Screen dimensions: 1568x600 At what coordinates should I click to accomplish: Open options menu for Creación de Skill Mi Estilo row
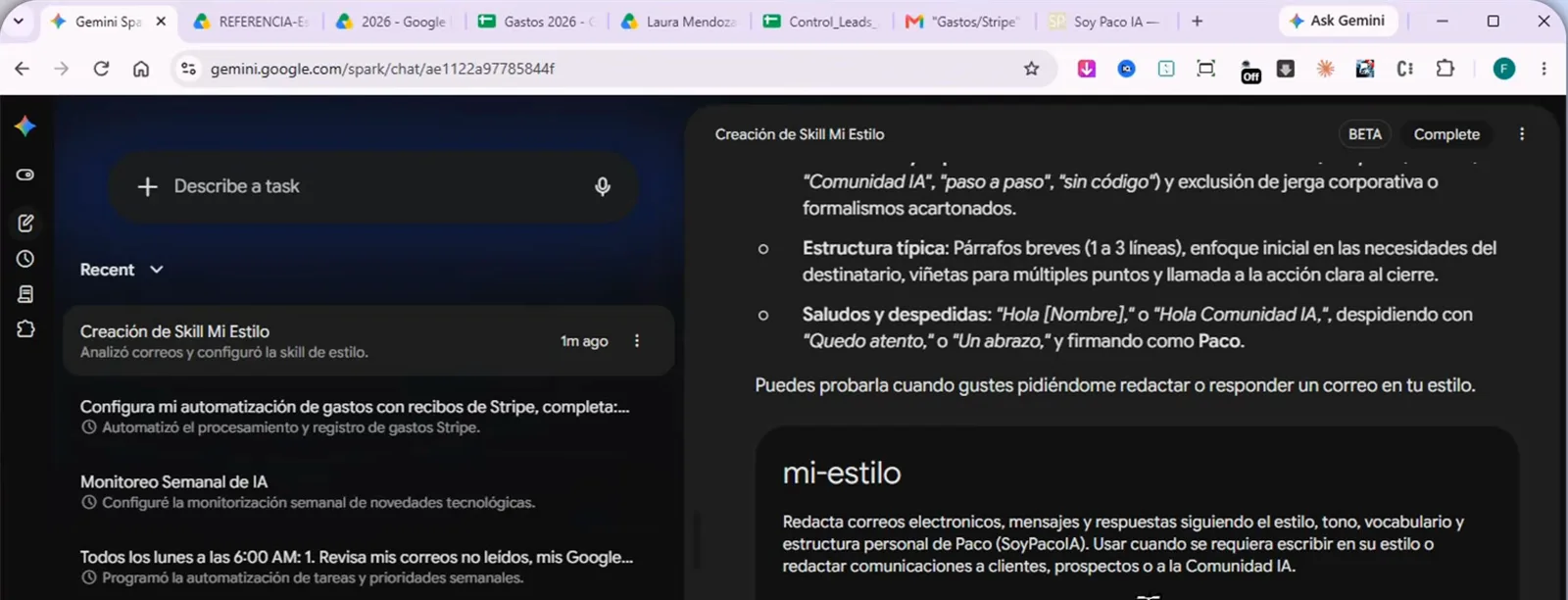point(637,340)
